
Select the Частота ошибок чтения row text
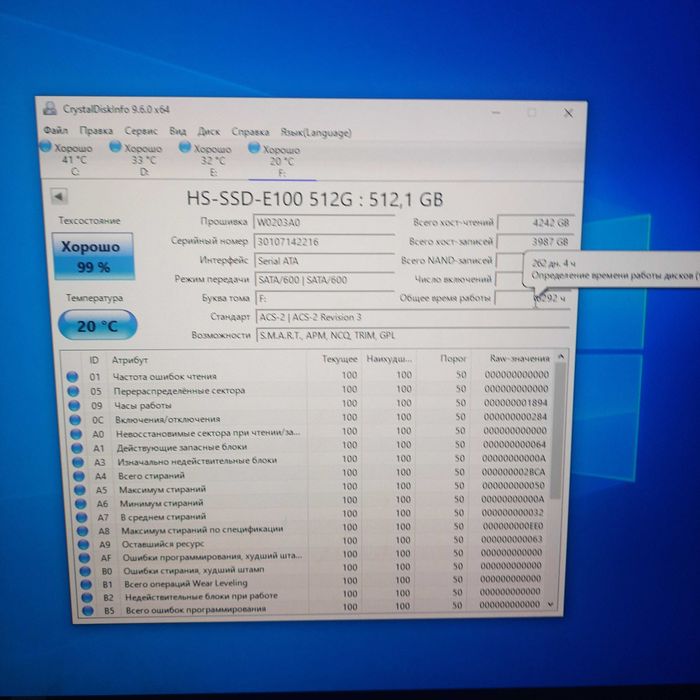(164, 376)
